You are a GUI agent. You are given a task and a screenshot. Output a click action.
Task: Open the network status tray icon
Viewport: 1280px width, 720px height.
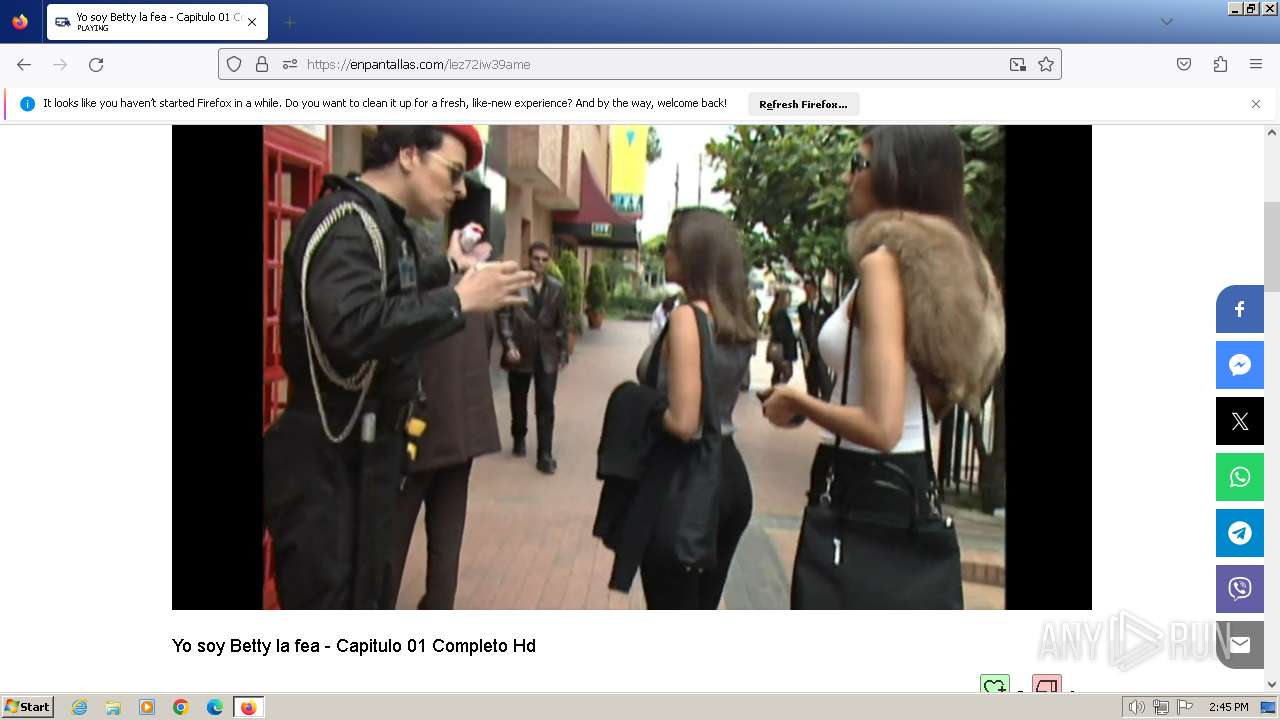pos(1161,707)
